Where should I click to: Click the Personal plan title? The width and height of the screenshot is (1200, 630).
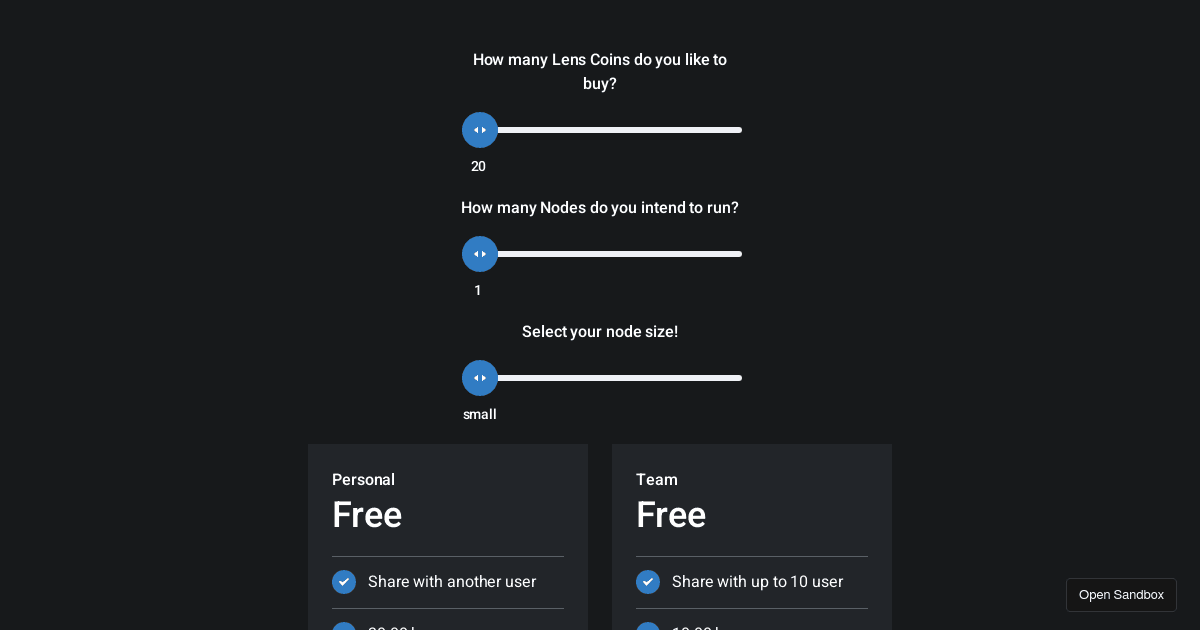coord(363,480)
